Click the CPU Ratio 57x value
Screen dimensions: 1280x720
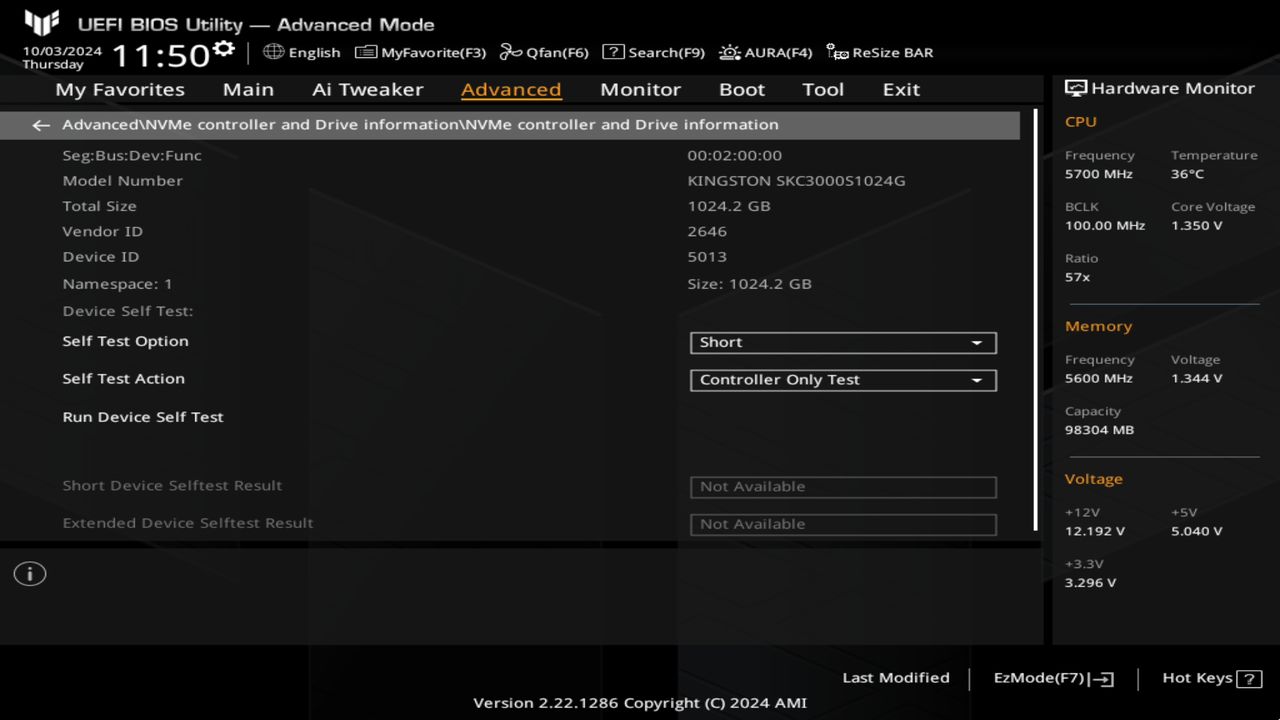click(1077, 277)
